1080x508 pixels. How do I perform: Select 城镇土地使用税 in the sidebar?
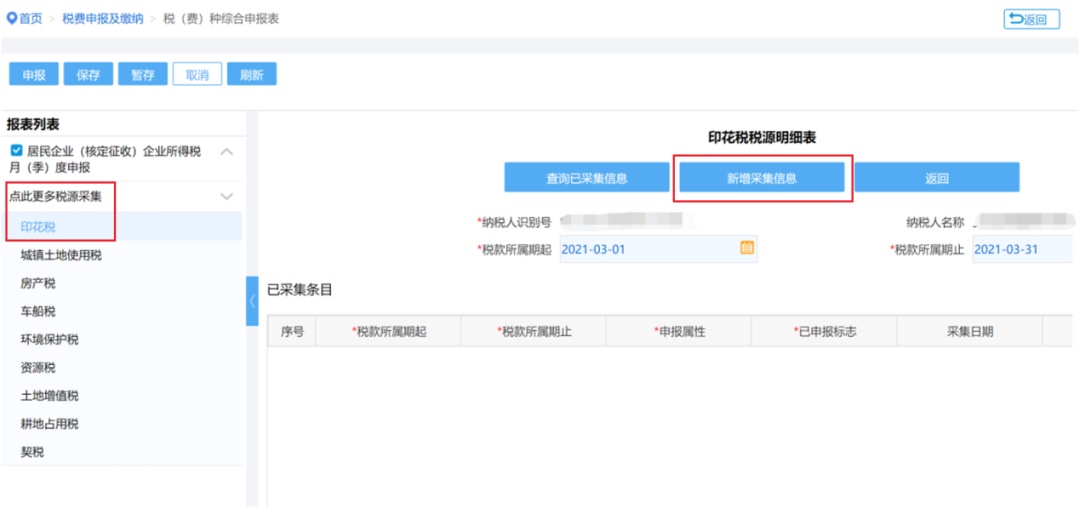point(61,255)
